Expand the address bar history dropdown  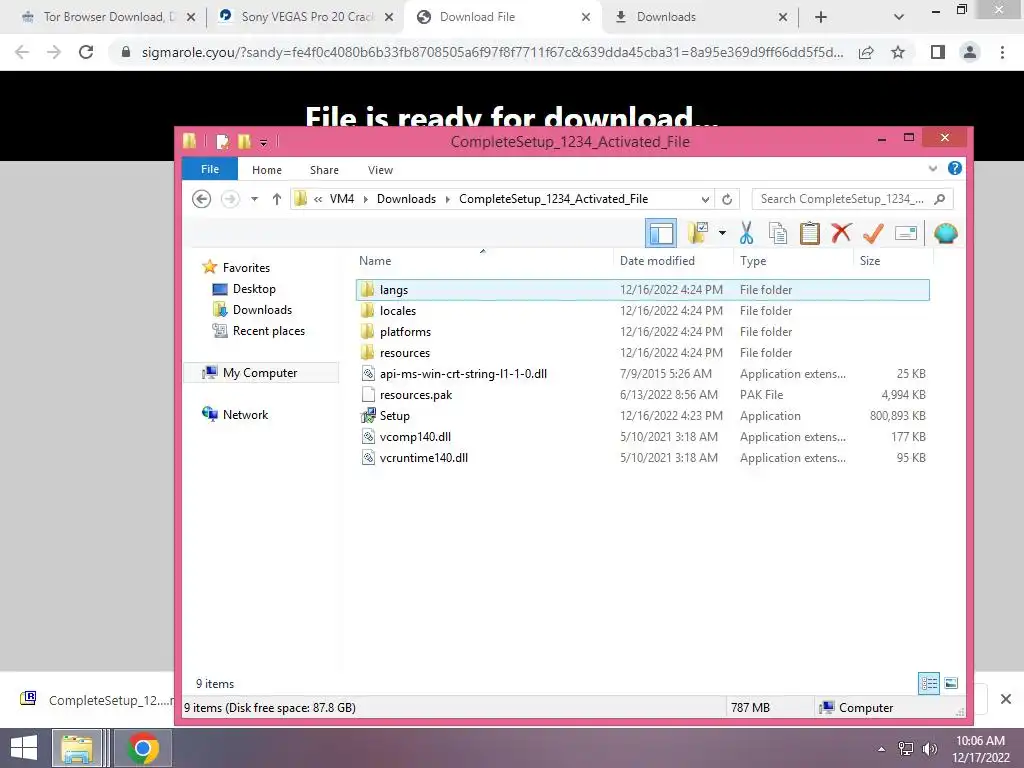705,199
